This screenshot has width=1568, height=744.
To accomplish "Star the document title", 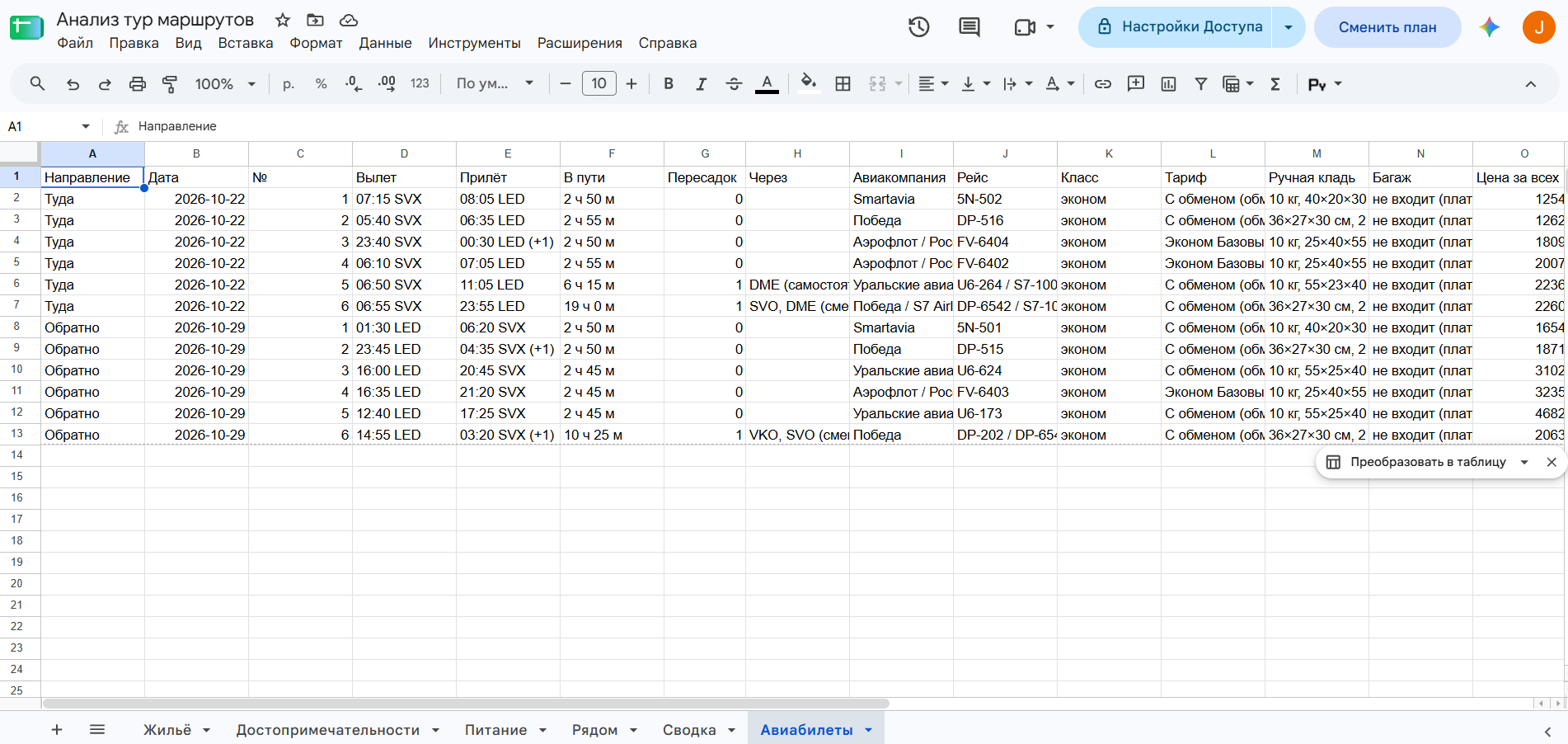I will click(x=283, y=20).
